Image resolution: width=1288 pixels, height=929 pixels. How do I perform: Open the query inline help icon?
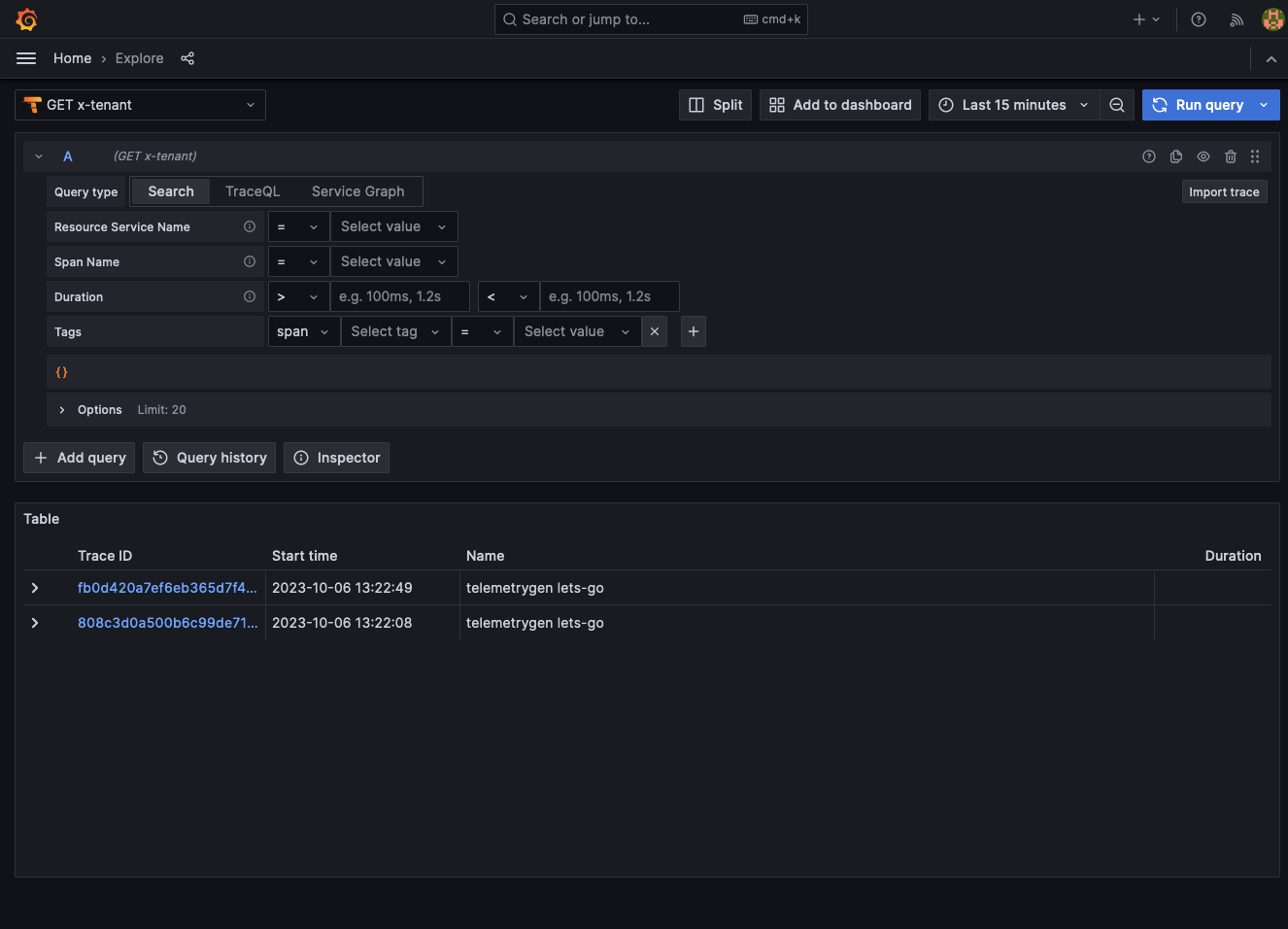tap(1148, 156)
